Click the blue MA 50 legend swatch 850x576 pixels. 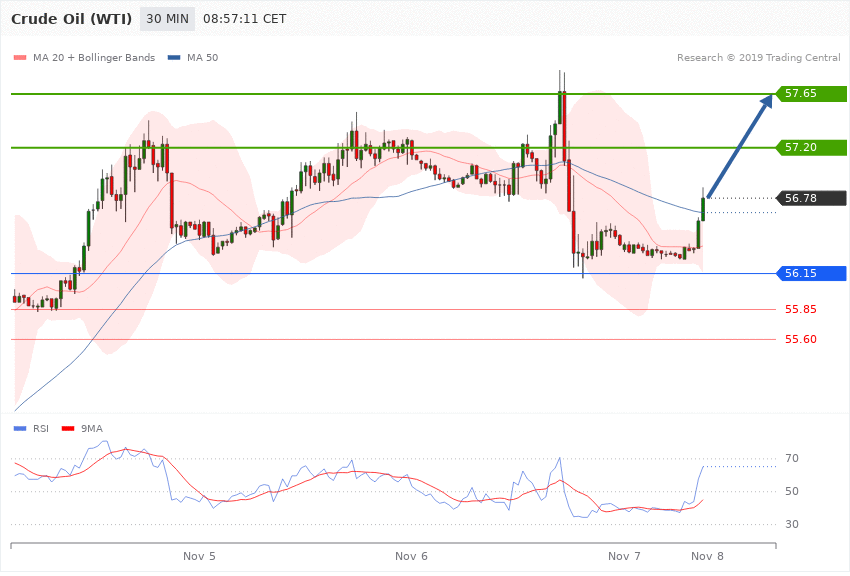coord(173,57)
